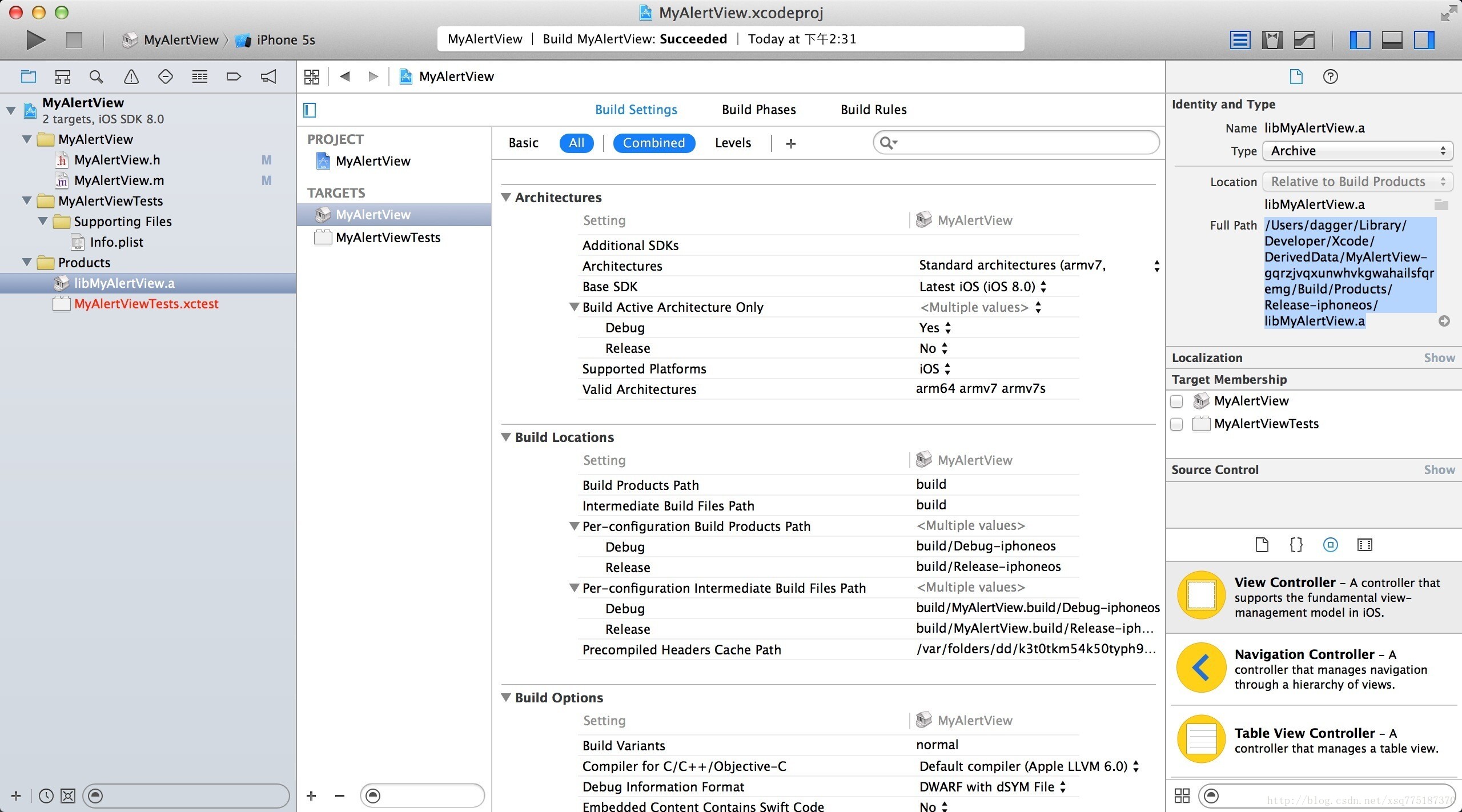The width and height of the screenshot is (1462, 812).
Task: Select the Standard editor button
Action: point(1240,40)
